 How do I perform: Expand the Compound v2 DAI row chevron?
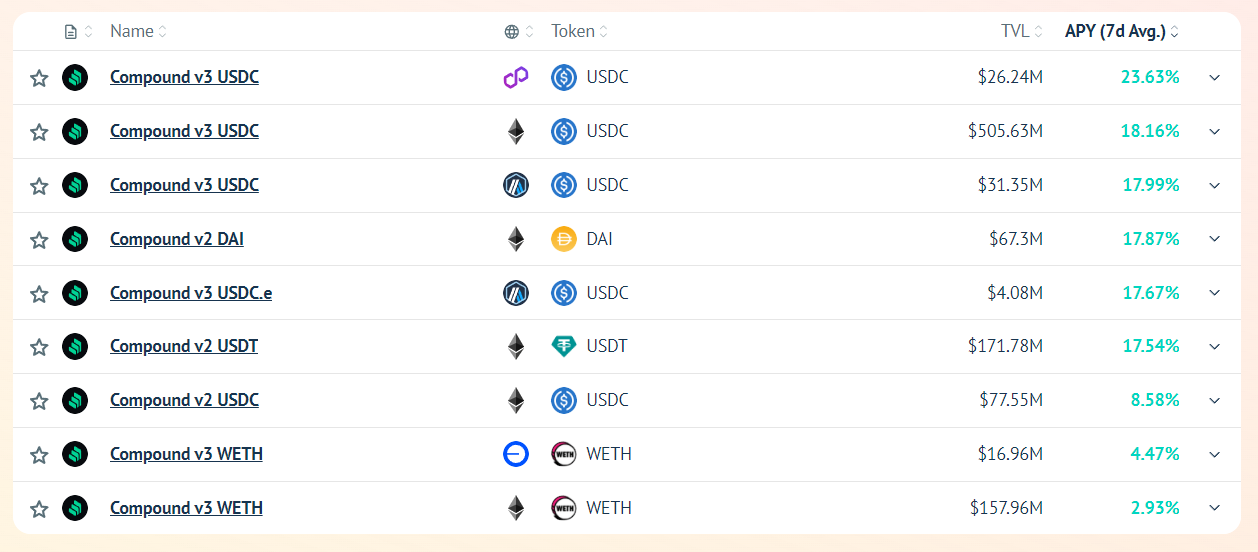pyautogui.click(x=1215, y=239)
